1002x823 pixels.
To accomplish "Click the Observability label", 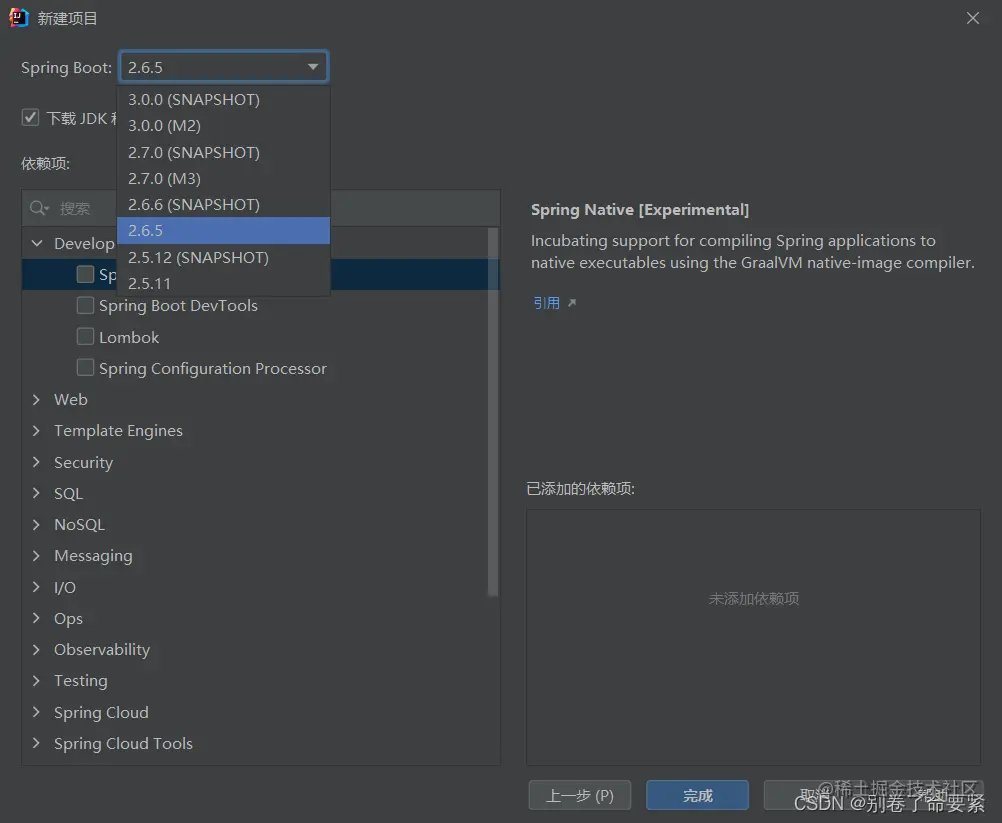I will coord(102,650).
